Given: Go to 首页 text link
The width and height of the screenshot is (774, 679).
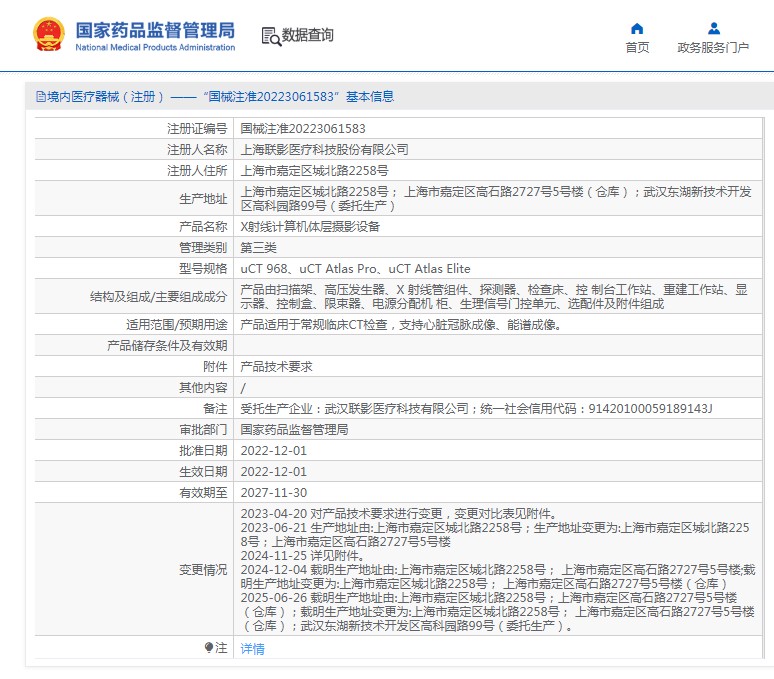Looking at the screenshot, I should pyautogui.click(x=637, y=47).
